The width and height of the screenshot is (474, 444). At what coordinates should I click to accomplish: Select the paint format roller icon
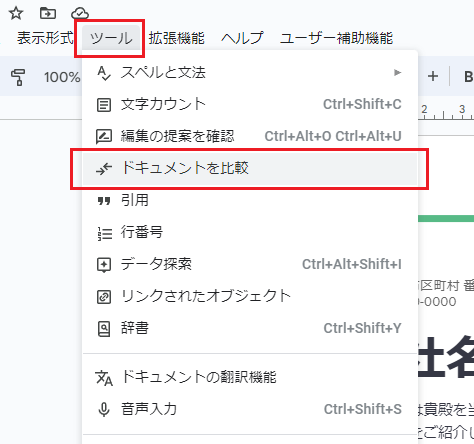[18, 77]
